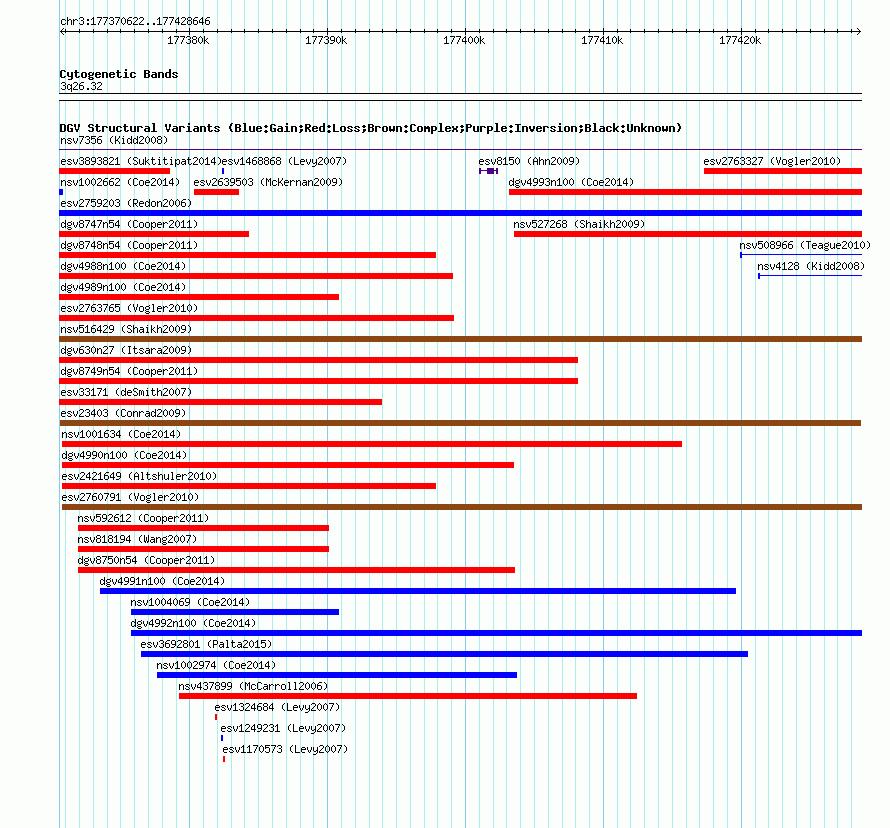Image resolution: width=890 pixels, height=828 pixels.
Task: Click the dgv4991n100 (Coe2014) label
Action: pos(162,581)
